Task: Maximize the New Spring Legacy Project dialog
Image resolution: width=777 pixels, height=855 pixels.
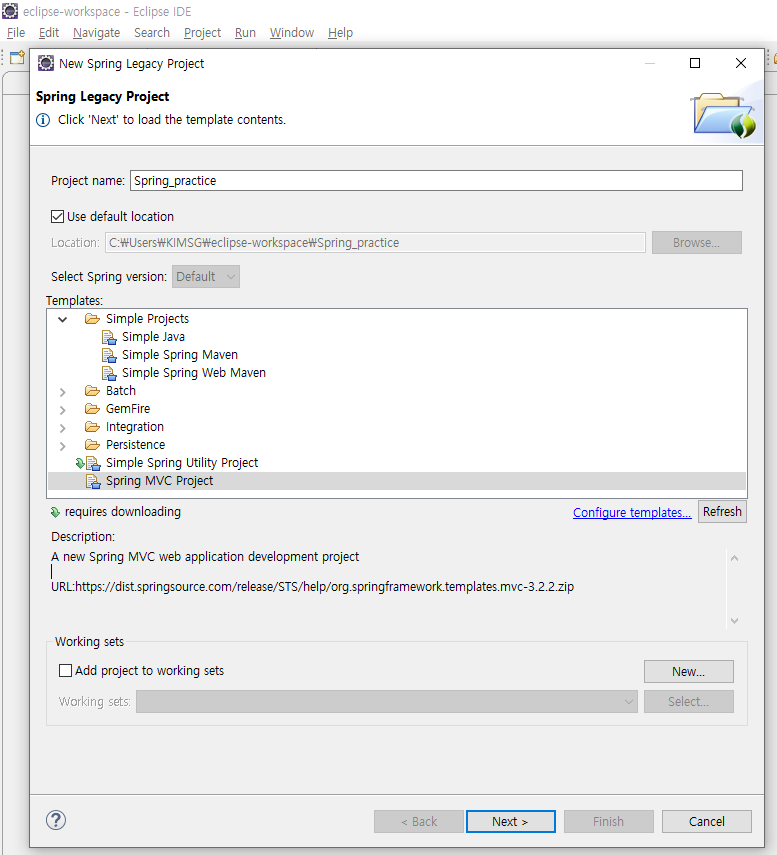Action: pos(695,63)
